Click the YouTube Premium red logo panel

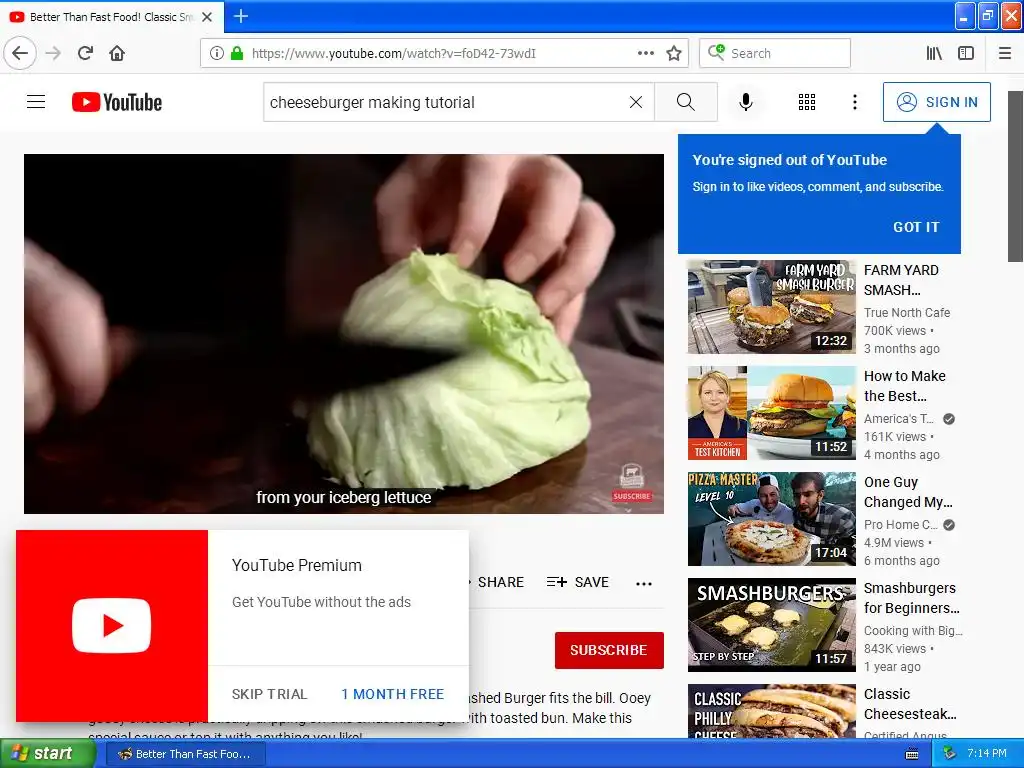(112, 626)
